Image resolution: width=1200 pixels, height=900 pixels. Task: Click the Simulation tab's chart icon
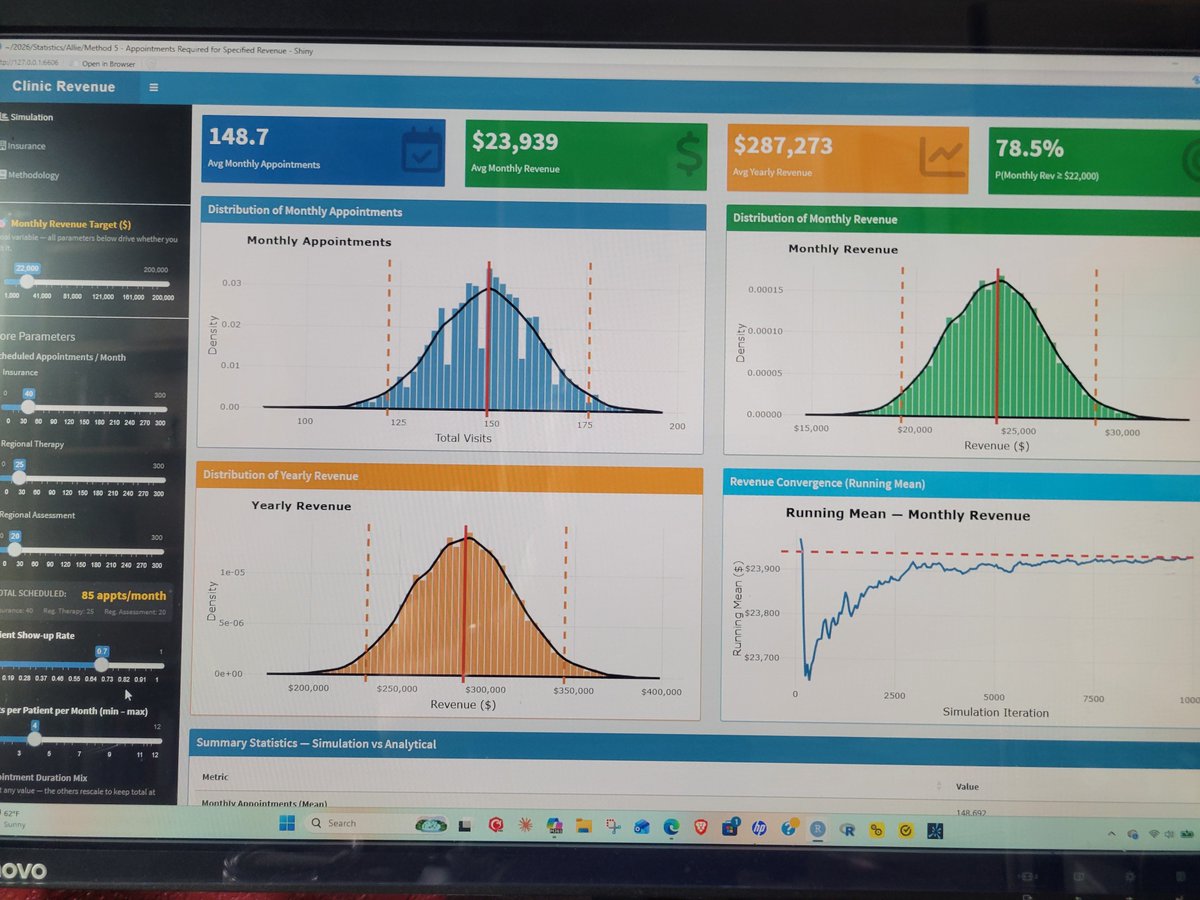[4, 117]
